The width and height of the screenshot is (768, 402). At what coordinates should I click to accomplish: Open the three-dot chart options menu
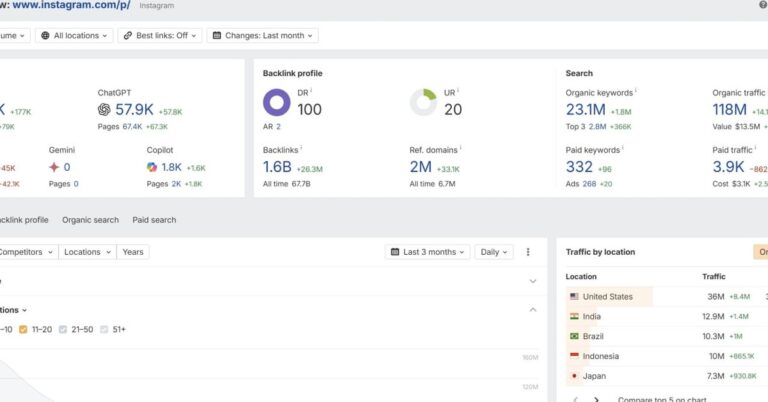click(528, 252)
